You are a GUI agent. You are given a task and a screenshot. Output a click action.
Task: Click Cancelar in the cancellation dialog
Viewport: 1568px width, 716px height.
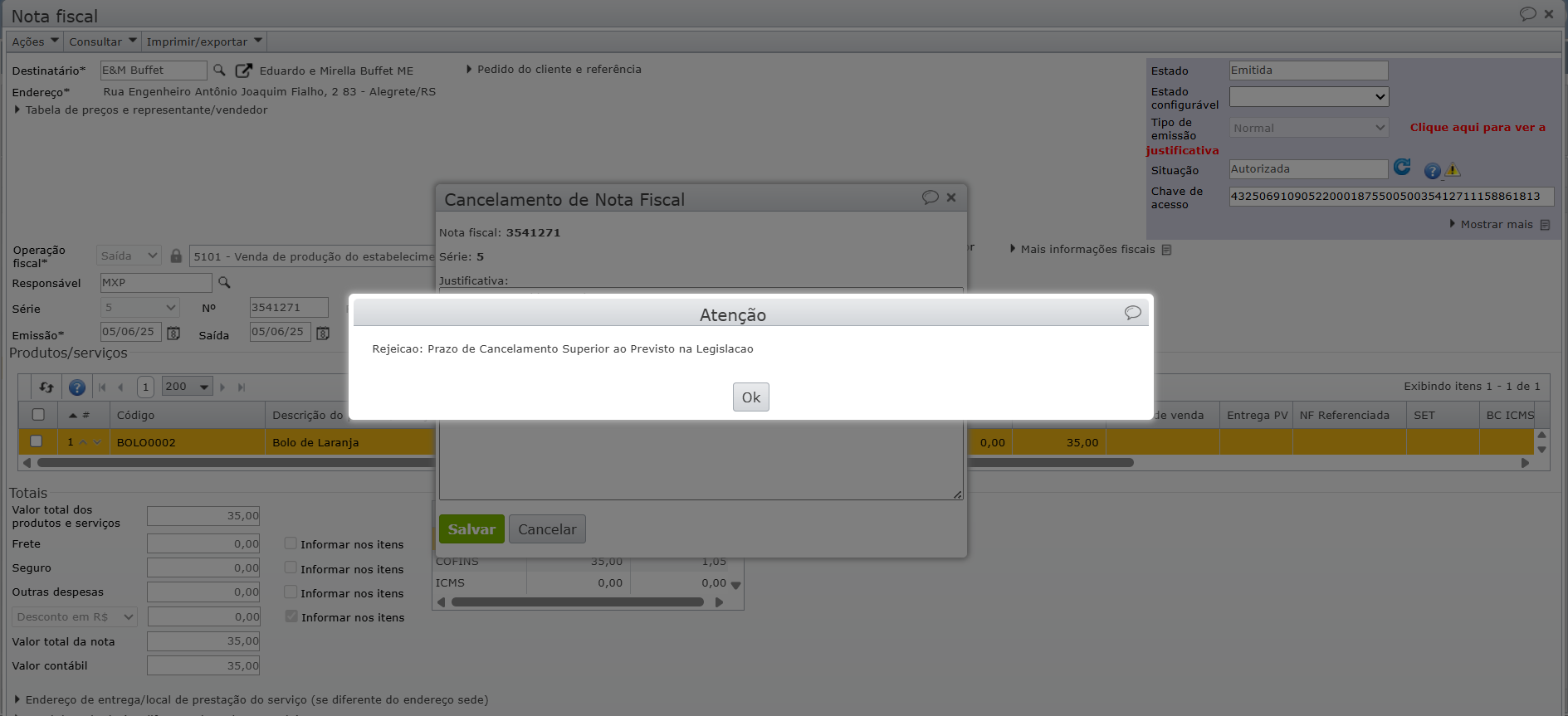[547, 529]
